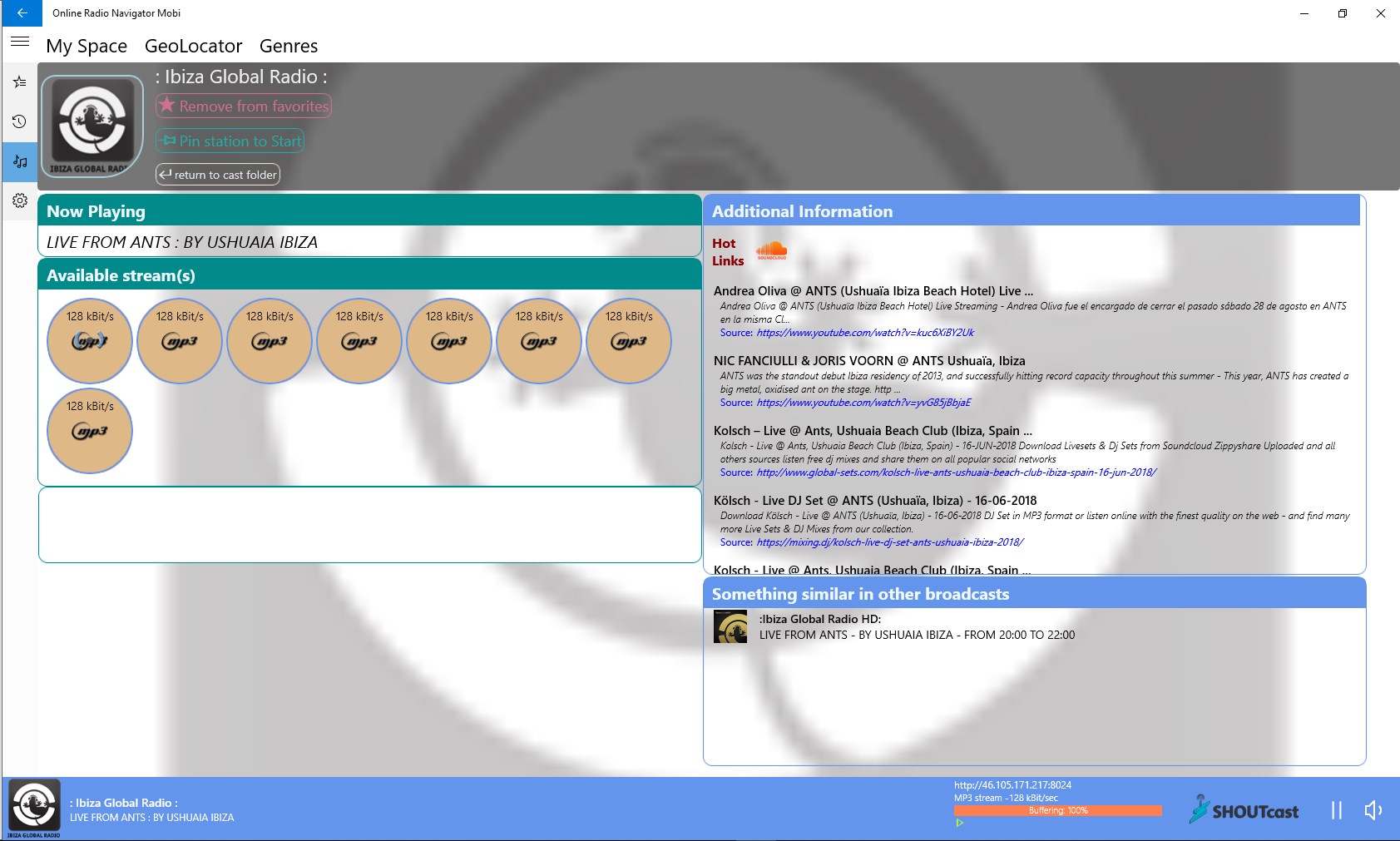Follow the global-sets.com source link
This screenshot has height=841, width=1400.
click(x=957, y=472)
